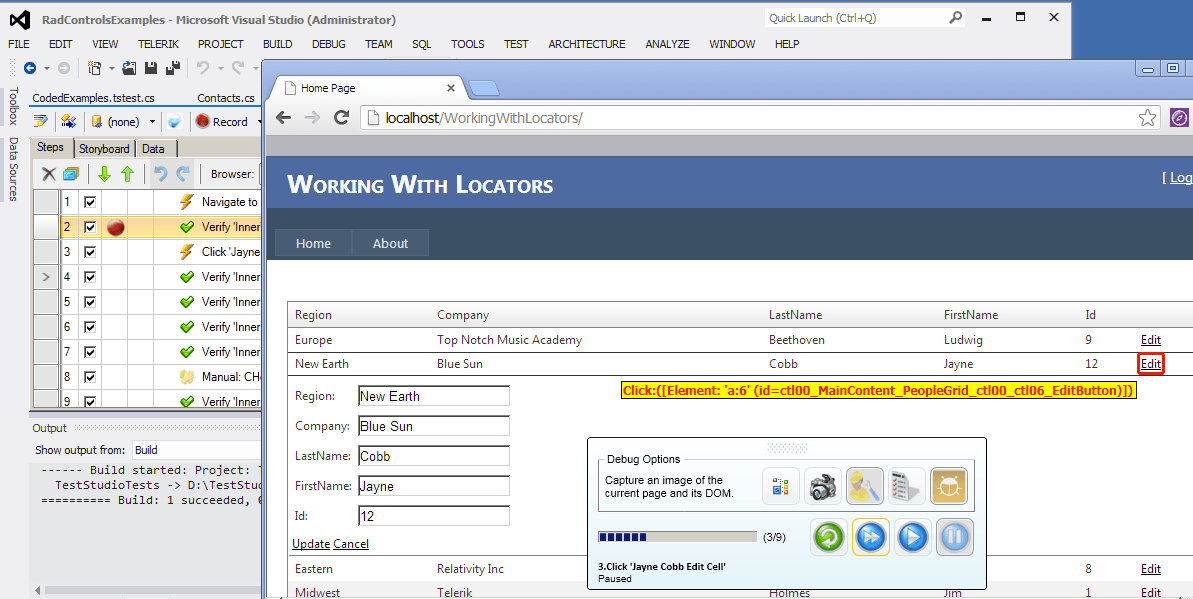Reload the page in the browser
Image resolution: width=1193 pixels, height=599 pixels.
click(342, 117)
